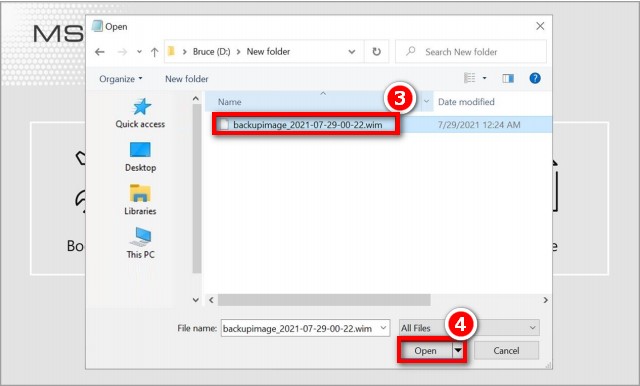Image resolution: width=640 pixels, height=386 pixels.
Task: Click the Open button
Action: (425, 351)
